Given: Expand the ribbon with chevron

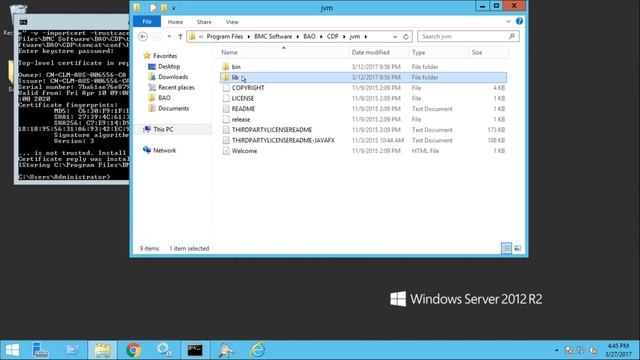Looking at the screenshot, I should point(508,21).
